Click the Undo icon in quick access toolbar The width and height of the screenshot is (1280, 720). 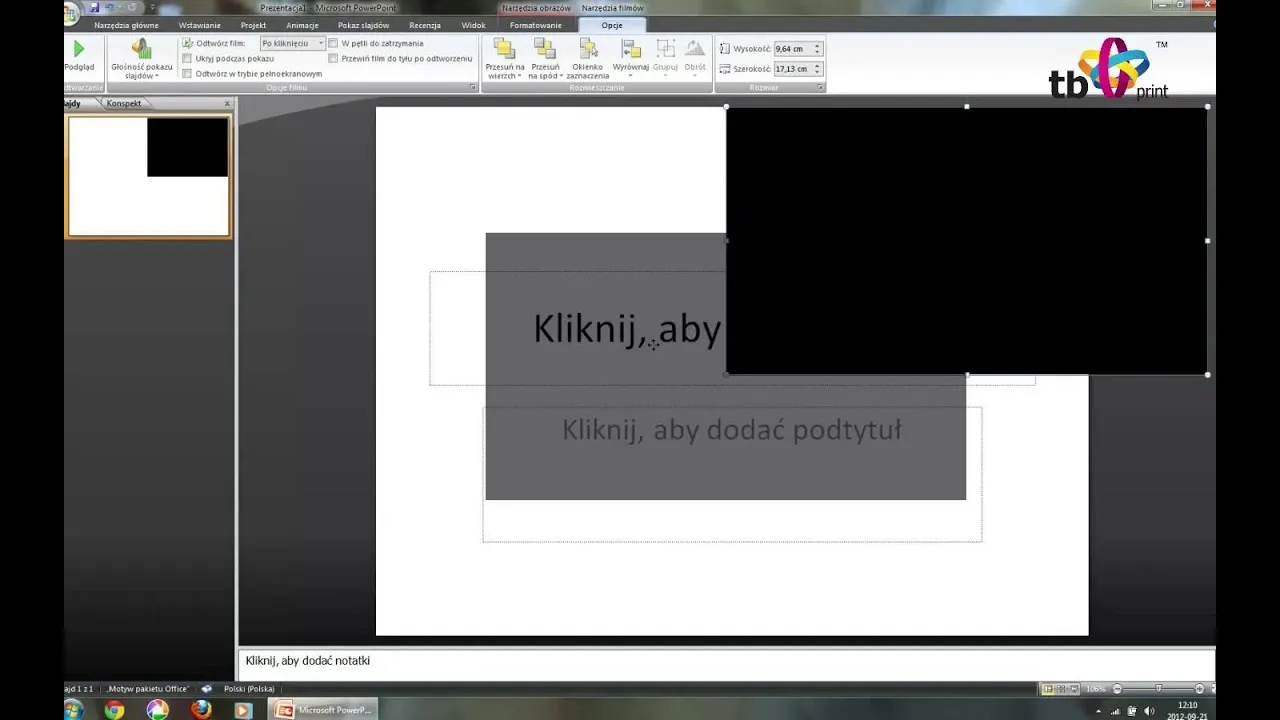point(111,8)
